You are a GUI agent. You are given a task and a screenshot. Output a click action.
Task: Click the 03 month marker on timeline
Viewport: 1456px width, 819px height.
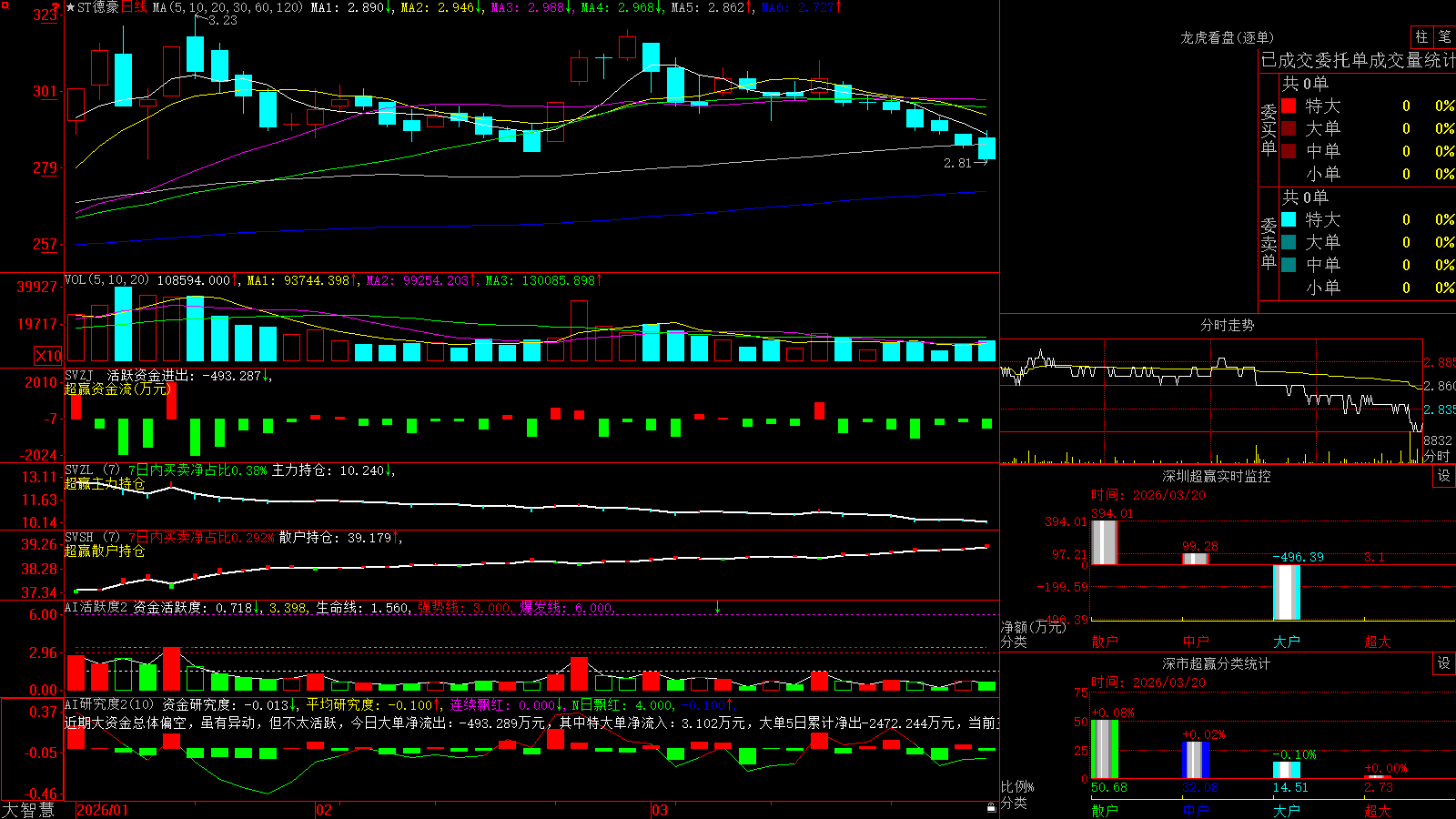(x=660, y=810)
